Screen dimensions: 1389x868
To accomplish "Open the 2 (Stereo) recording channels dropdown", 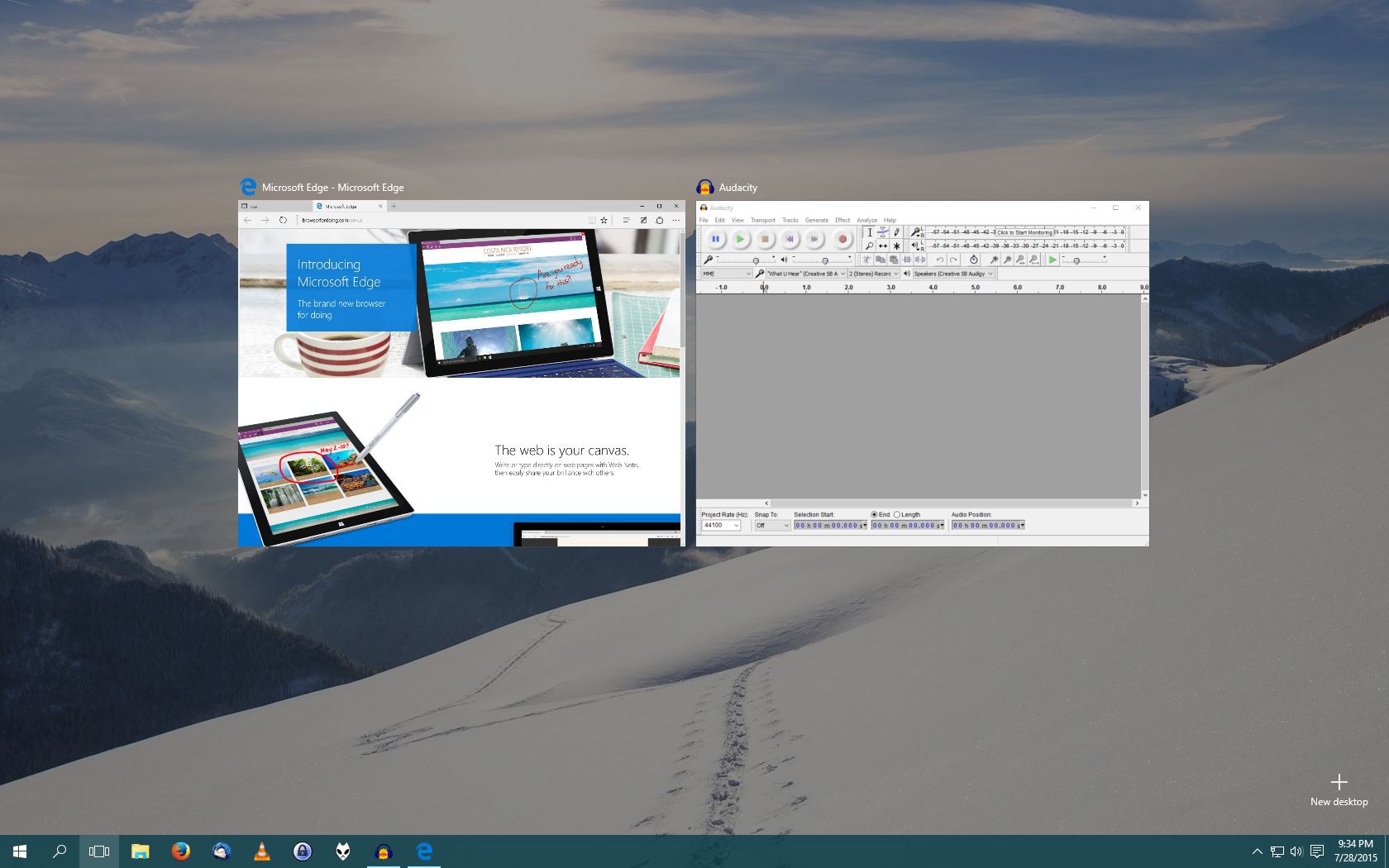I will 874,274.
